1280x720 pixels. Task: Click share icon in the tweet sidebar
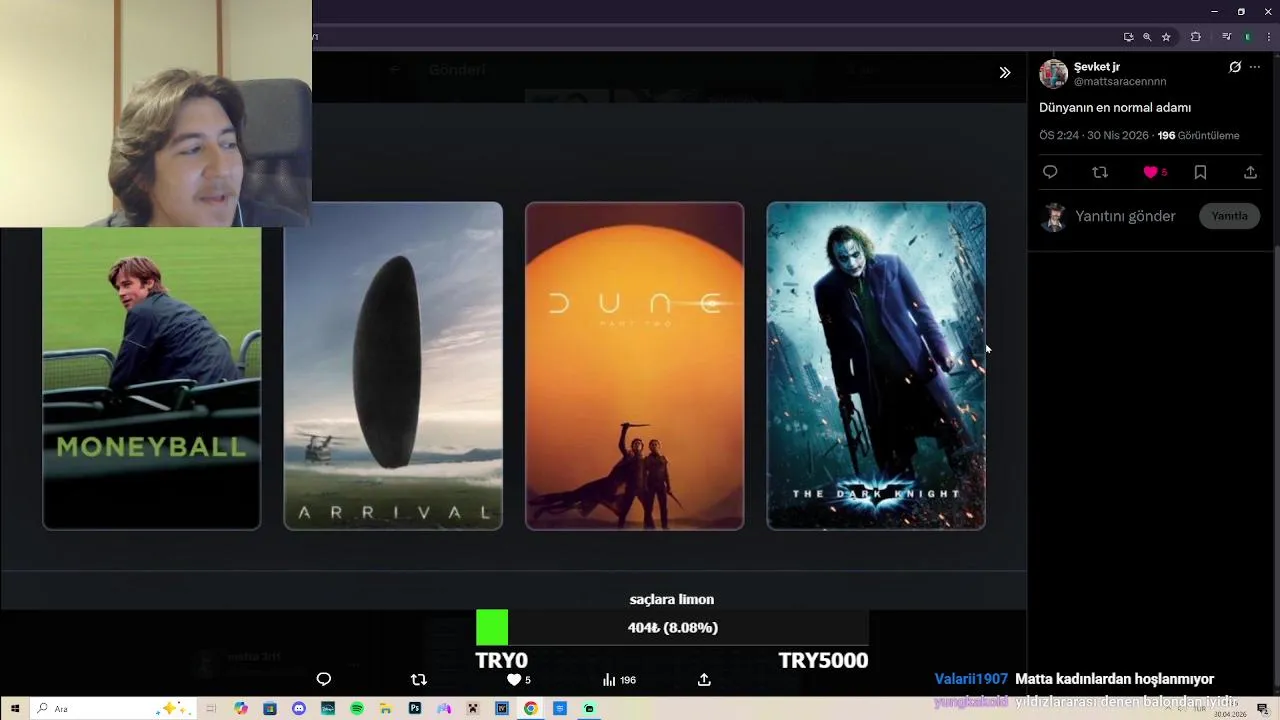pos(1250,172)
